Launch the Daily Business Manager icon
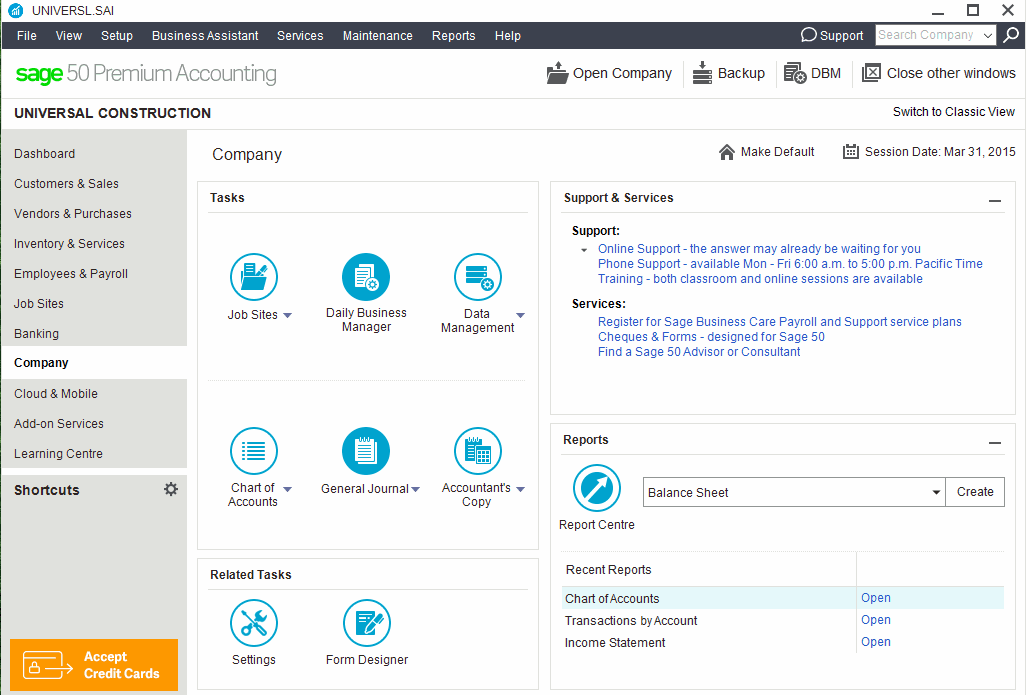This screenshot has width=1026, height=695. pyautogui.click(x=366, y=277)
